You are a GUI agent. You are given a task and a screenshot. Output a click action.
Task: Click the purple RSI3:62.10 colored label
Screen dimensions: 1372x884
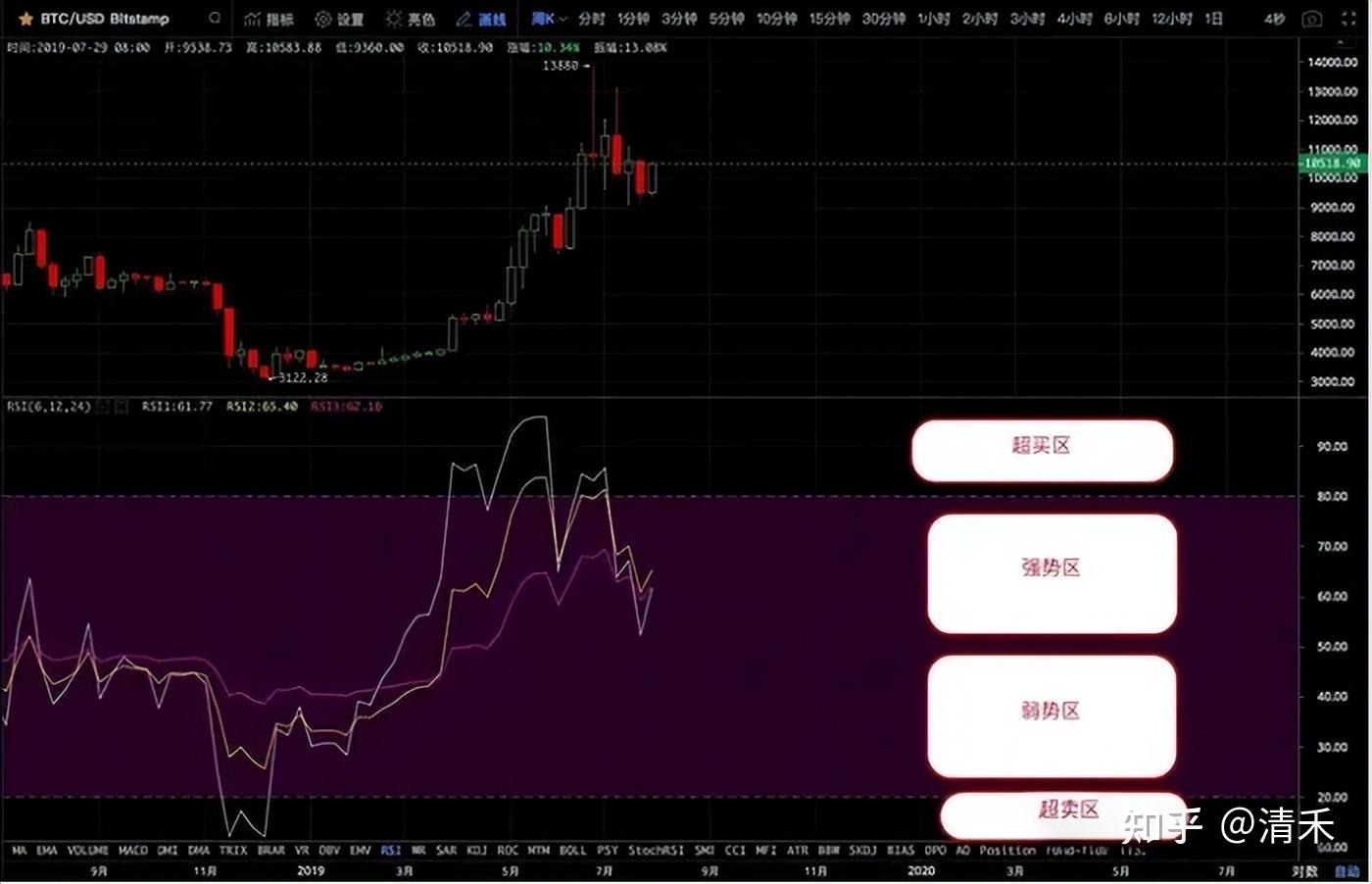347,406
